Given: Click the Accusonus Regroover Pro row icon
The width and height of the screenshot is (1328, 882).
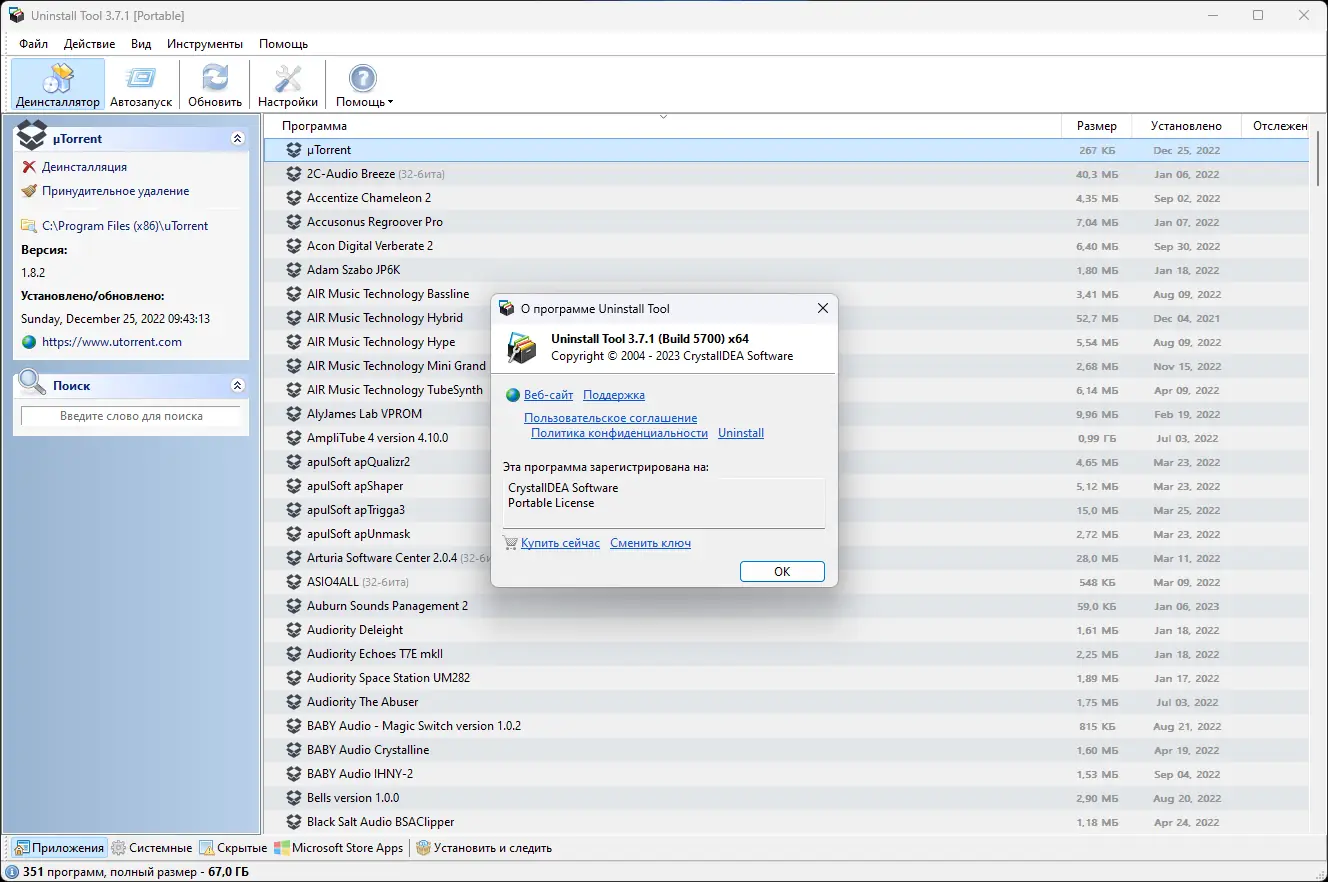Looking at the screenshot, I should point(294,222).
